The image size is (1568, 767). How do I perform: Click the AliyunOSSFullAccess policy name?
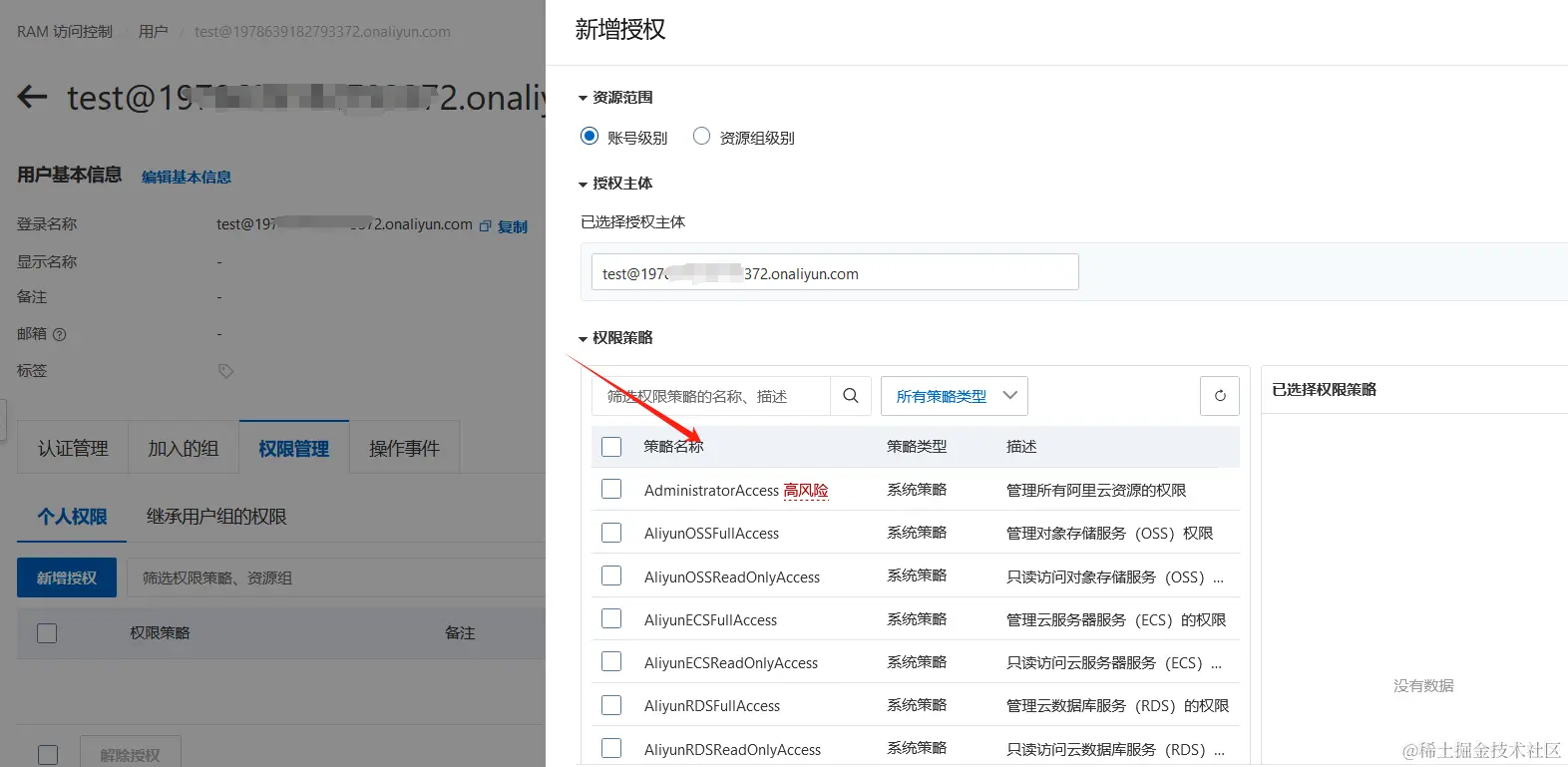coord(711,533)
